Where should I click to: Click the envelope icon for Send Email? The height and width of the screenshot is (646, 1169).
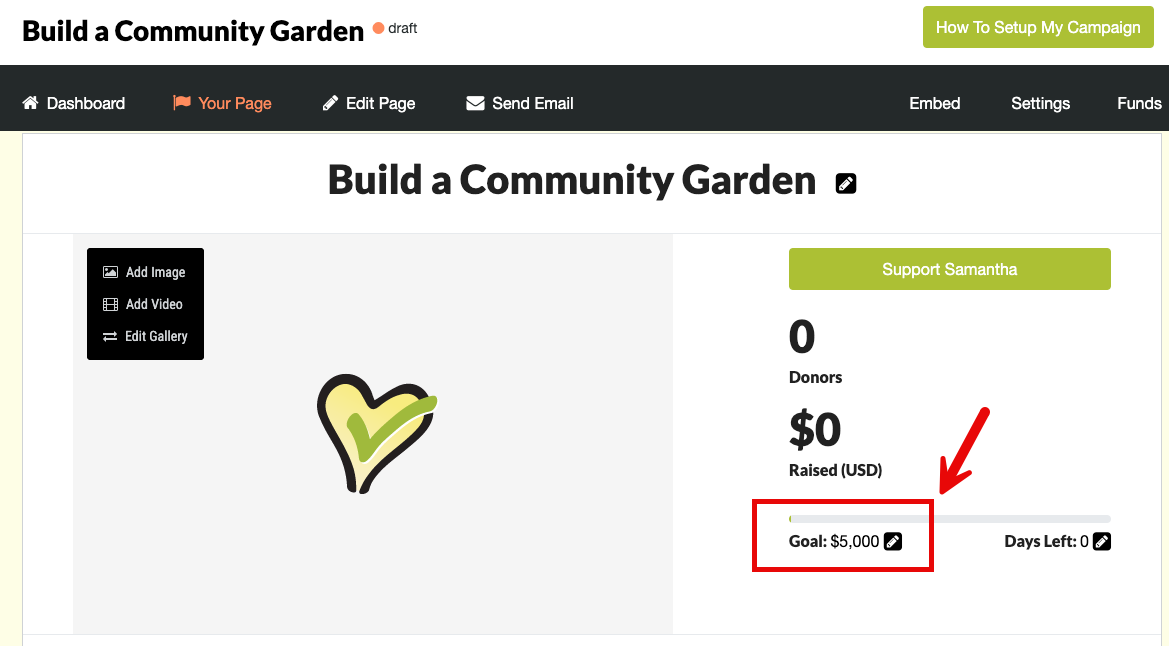tap(475, 103)
